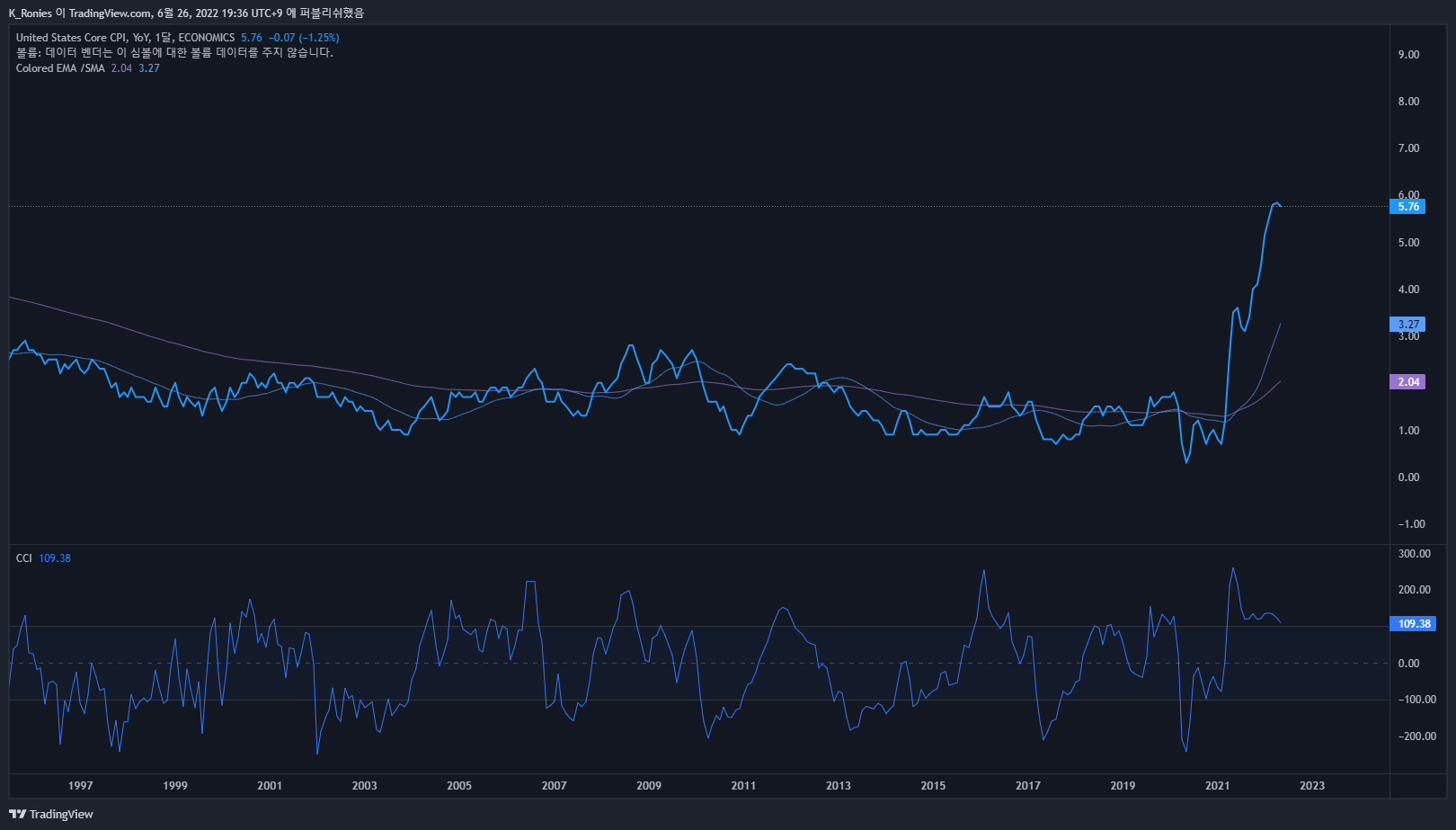1456x830 pixels.
Task: Click the 1999 time axis label
Action: point(175,786)
